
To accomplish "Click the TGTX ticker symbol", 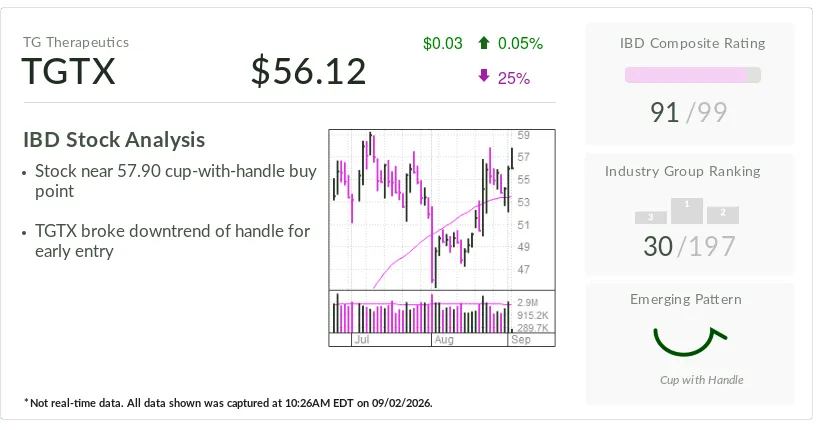I will [x=68, y=71].
